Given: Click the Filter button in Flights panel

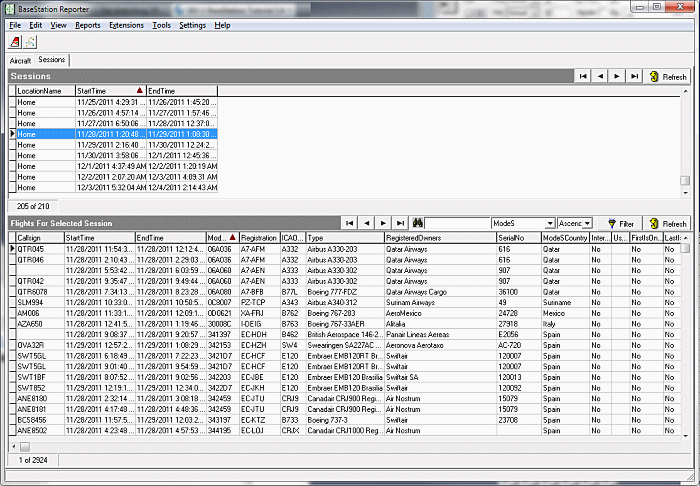Looking at the screenshot, I should tap(621, 224).
